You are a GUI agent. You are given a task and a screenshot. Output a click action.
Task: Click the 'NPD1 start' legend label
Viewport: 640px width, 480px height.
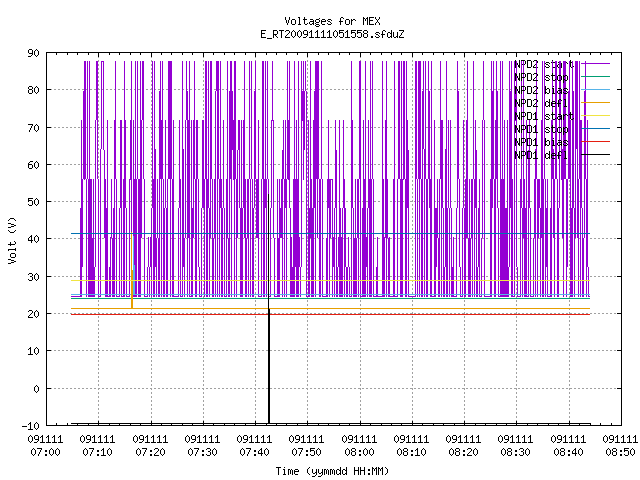(544, 116)
